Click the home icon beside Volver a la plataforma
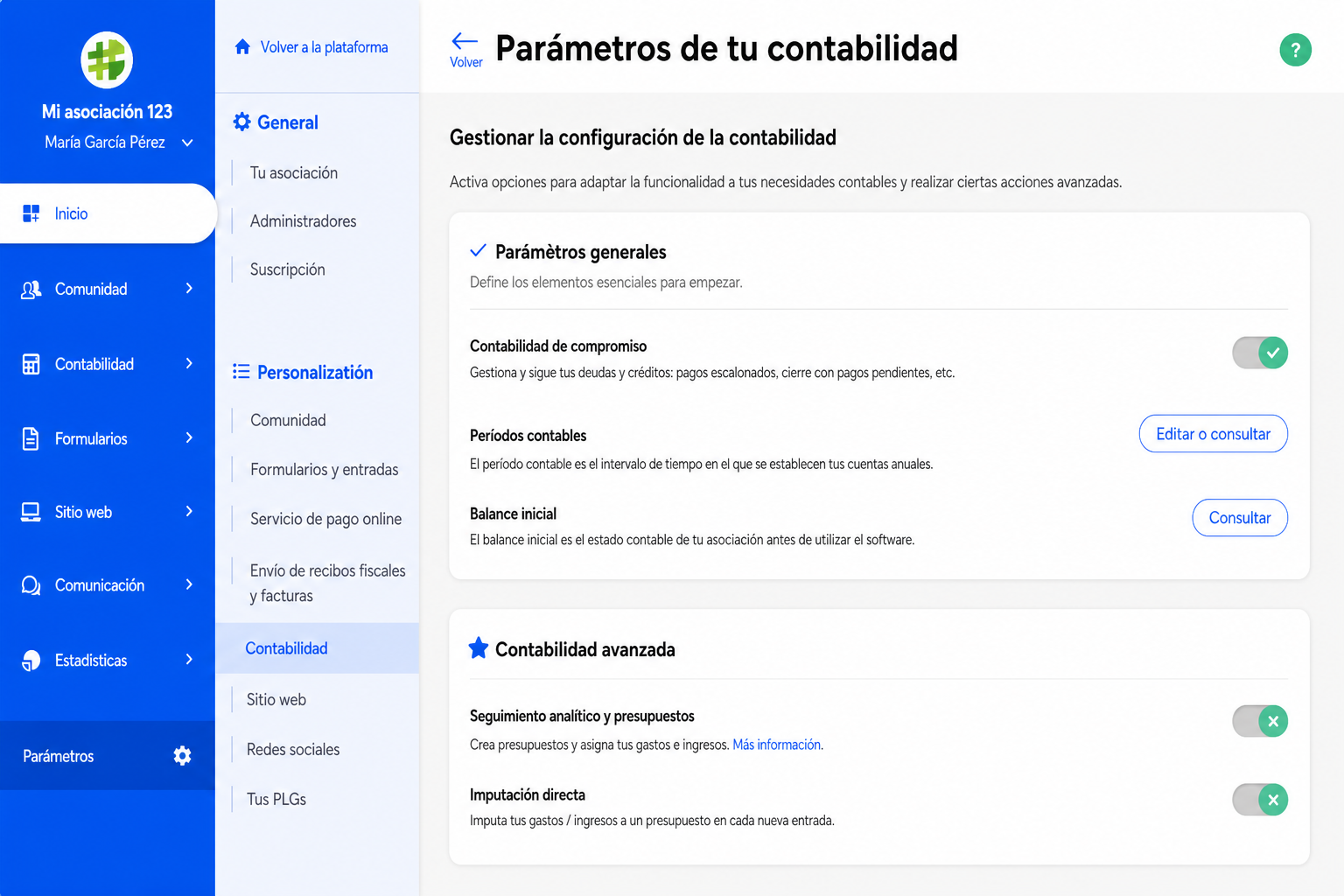The height and width of the screenshot is (896, 1344). [x=242, y=47]
